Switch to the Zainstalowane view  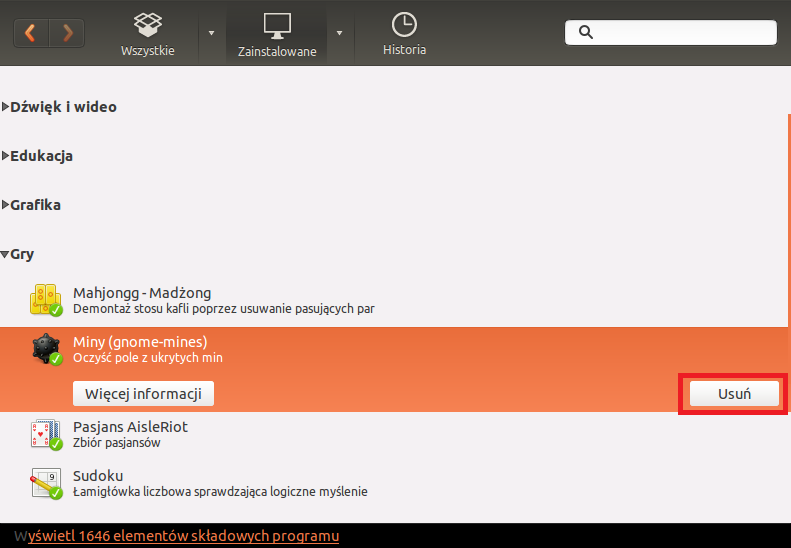(x=277, y=34)
